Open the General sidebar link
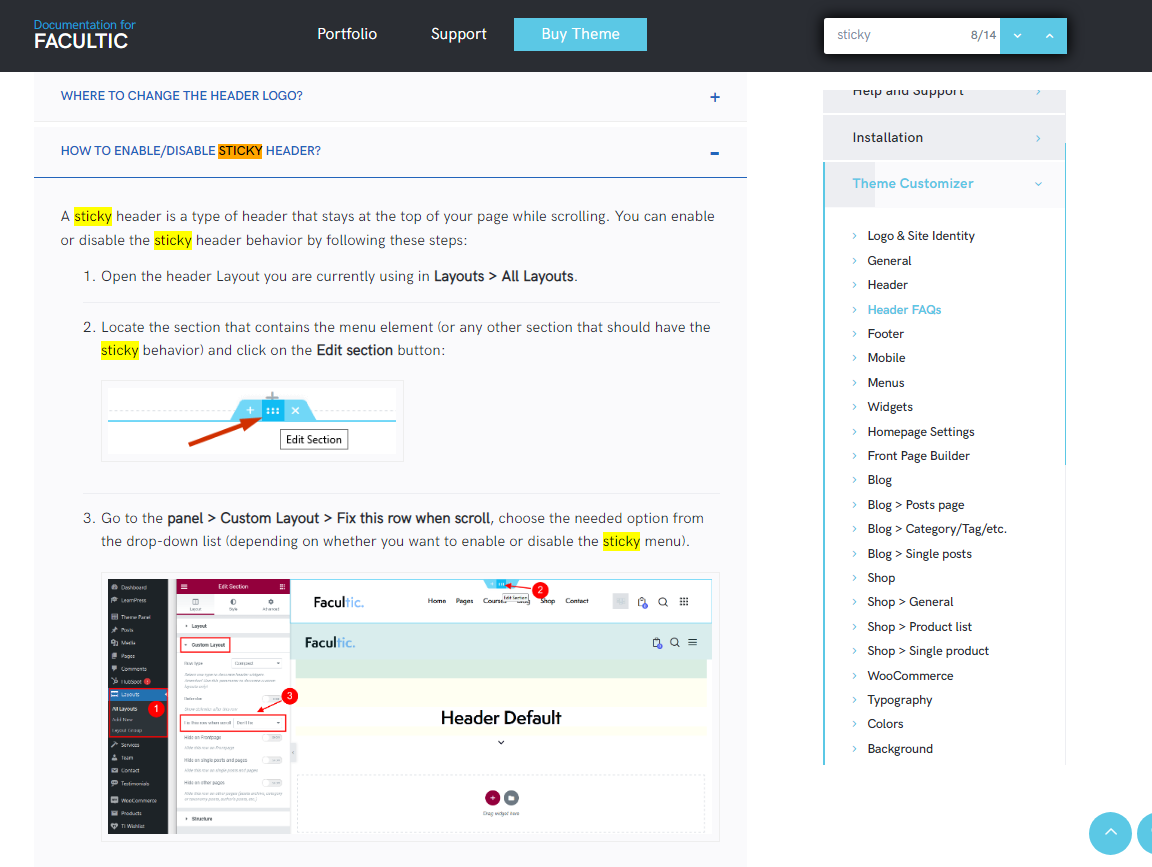Viewport: 1152px width, 867px height. coord(889,261)
